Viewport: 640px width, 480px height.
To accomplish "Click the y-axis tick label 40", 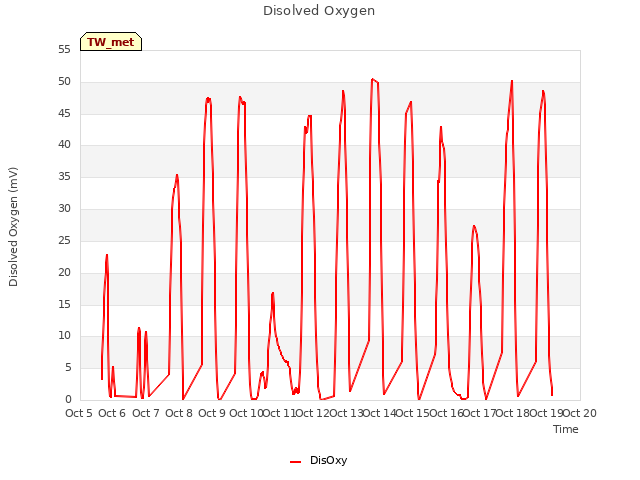I will pyautogui.click(x=64, y=145).
